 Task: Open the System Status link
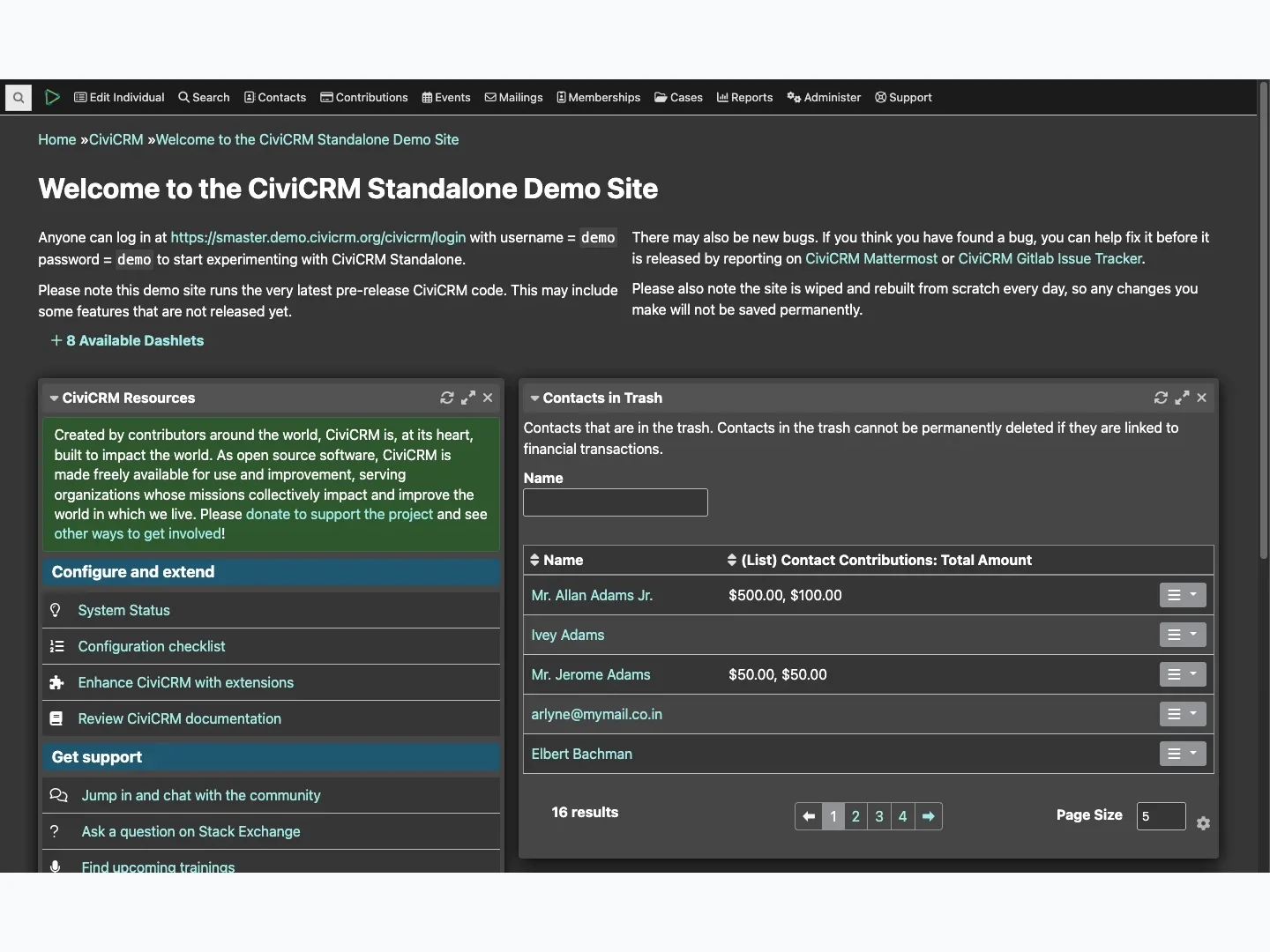point(124,610)
